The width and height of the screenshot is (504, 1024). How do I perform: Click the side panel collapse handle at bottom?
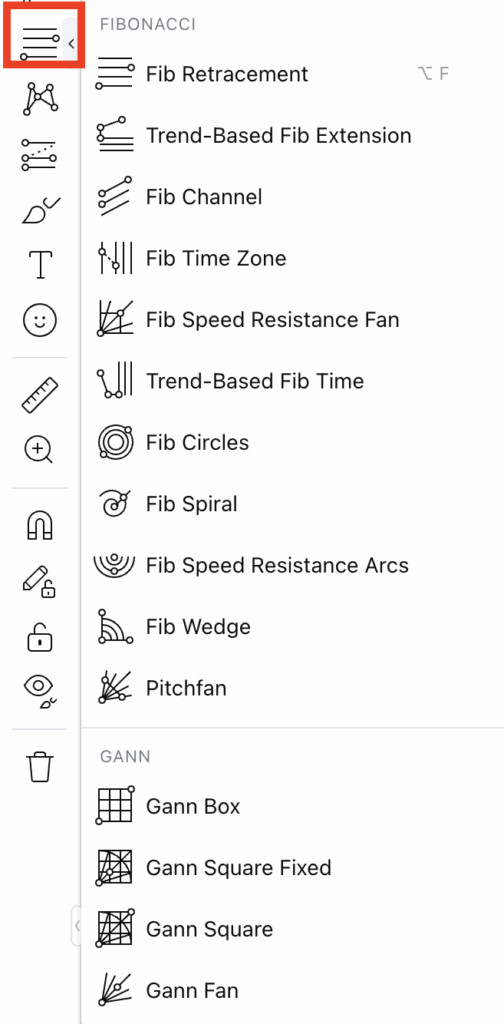point(76,925)
